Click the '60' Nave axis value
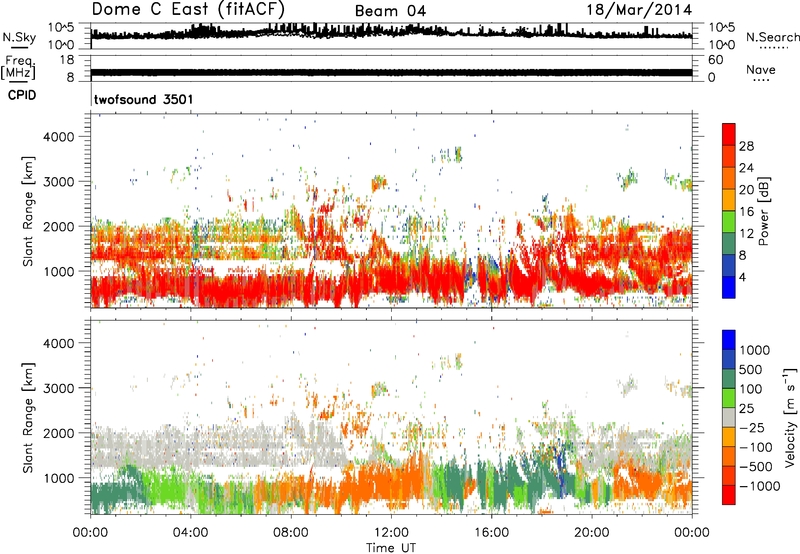Screen dimensions: 800x554 coord(716,60)
